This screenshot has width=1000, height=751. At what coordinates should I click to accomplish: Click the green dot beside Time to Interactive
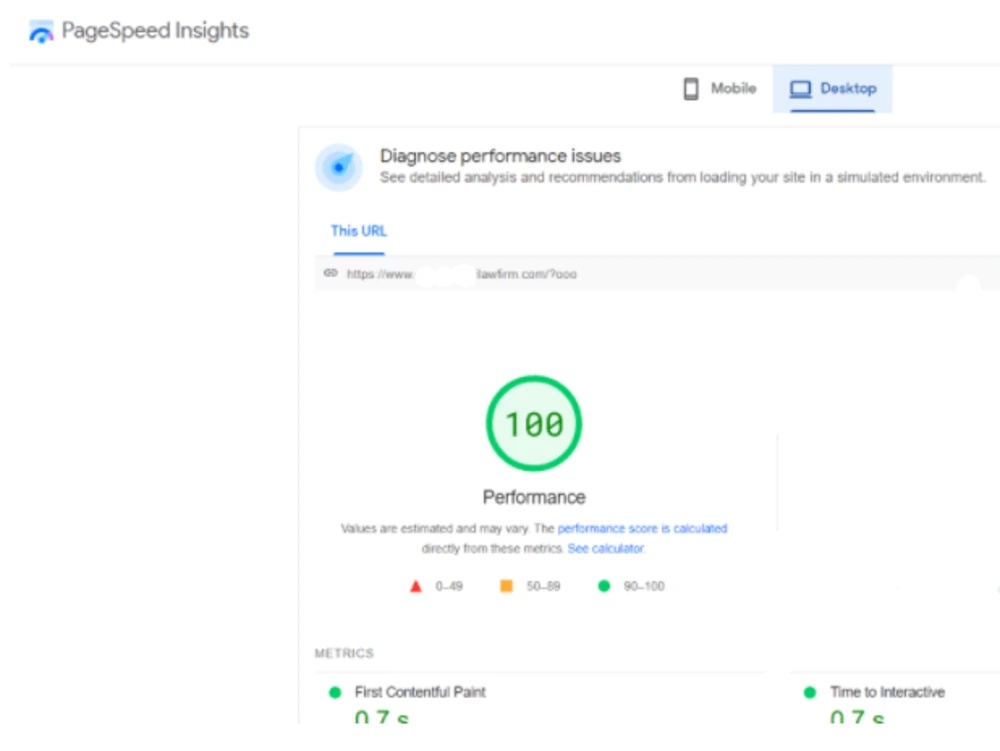point(810,692)
